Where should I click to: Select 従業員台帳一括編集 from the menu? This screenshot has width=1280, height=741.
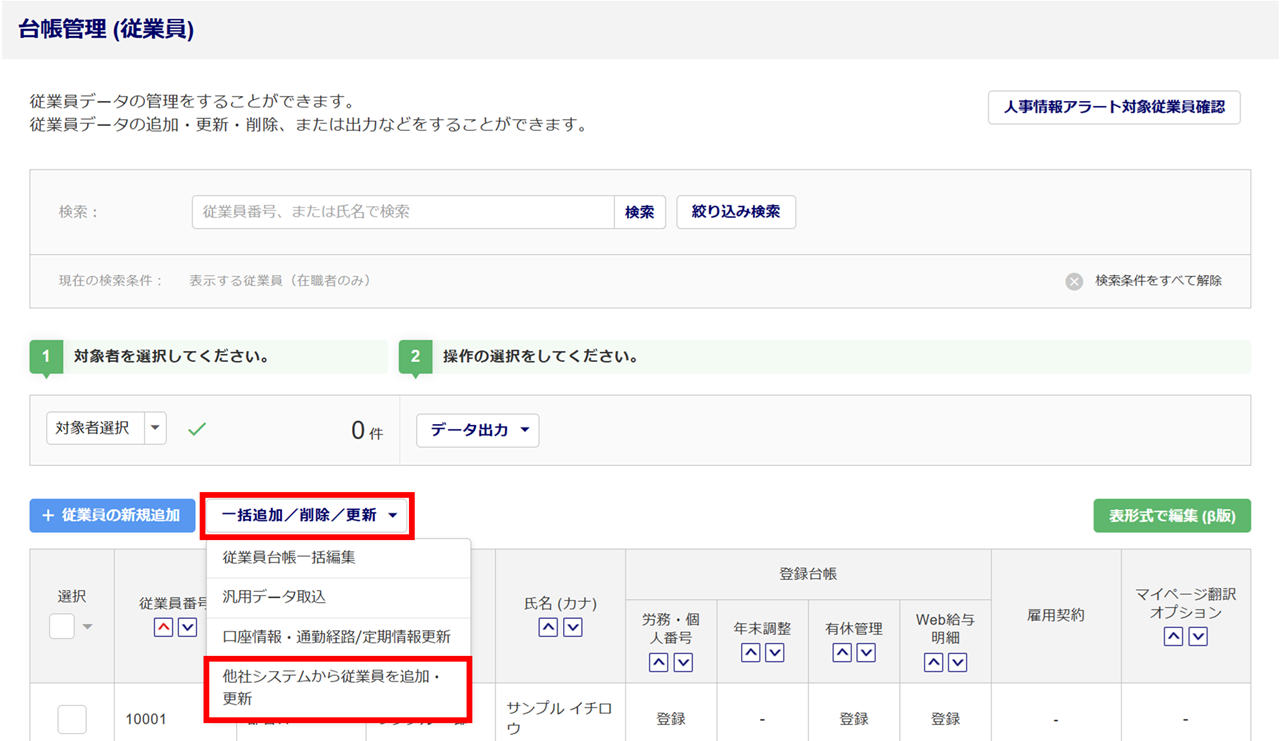[x=289, y=558]
